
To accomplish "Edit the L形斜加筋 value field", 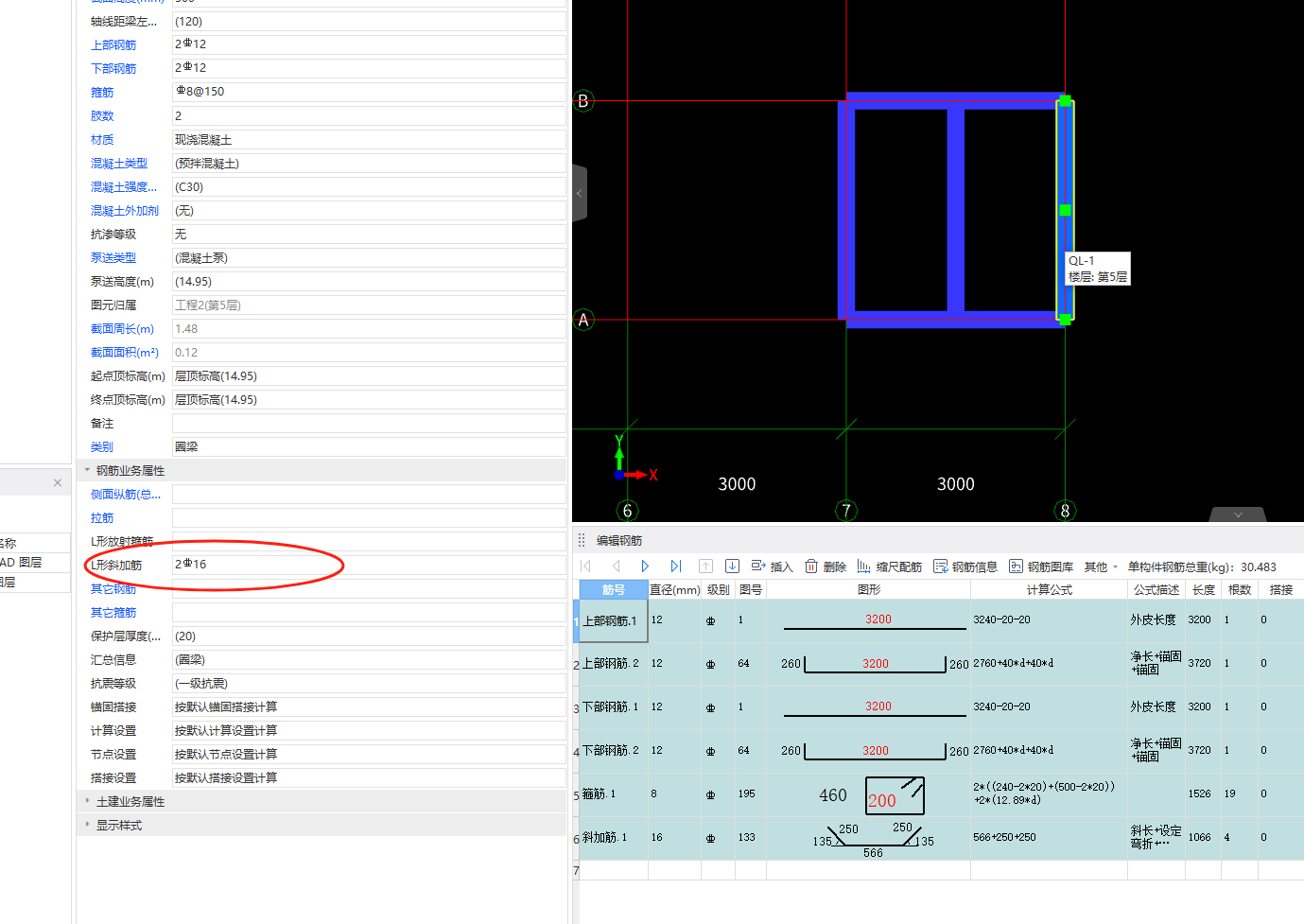I will click(369, 565).
